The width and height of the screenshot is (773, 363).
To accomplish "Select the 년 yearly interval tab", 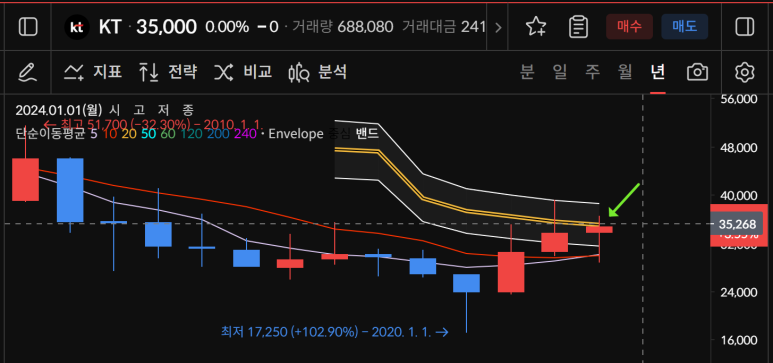I will pyautogui.click(x=658, y=73).
